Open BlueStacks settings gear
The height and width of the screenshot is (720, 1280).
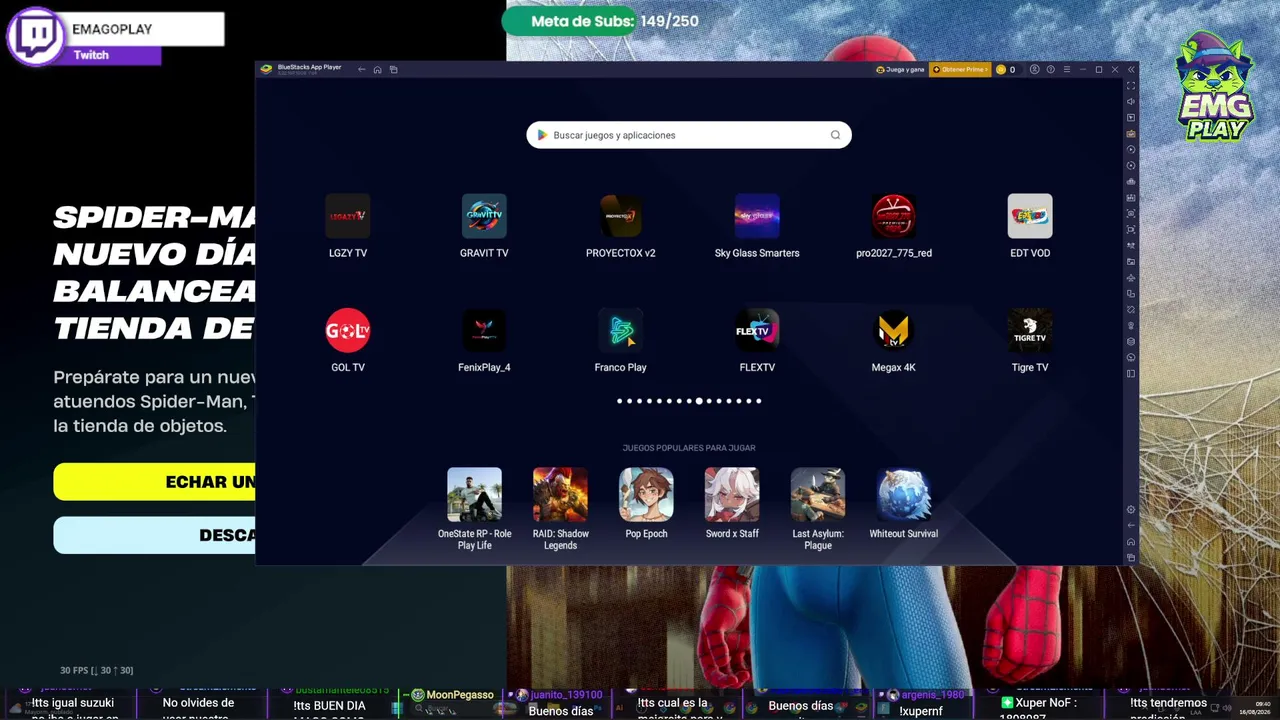pyautogui.click(x=1131, y=510)
